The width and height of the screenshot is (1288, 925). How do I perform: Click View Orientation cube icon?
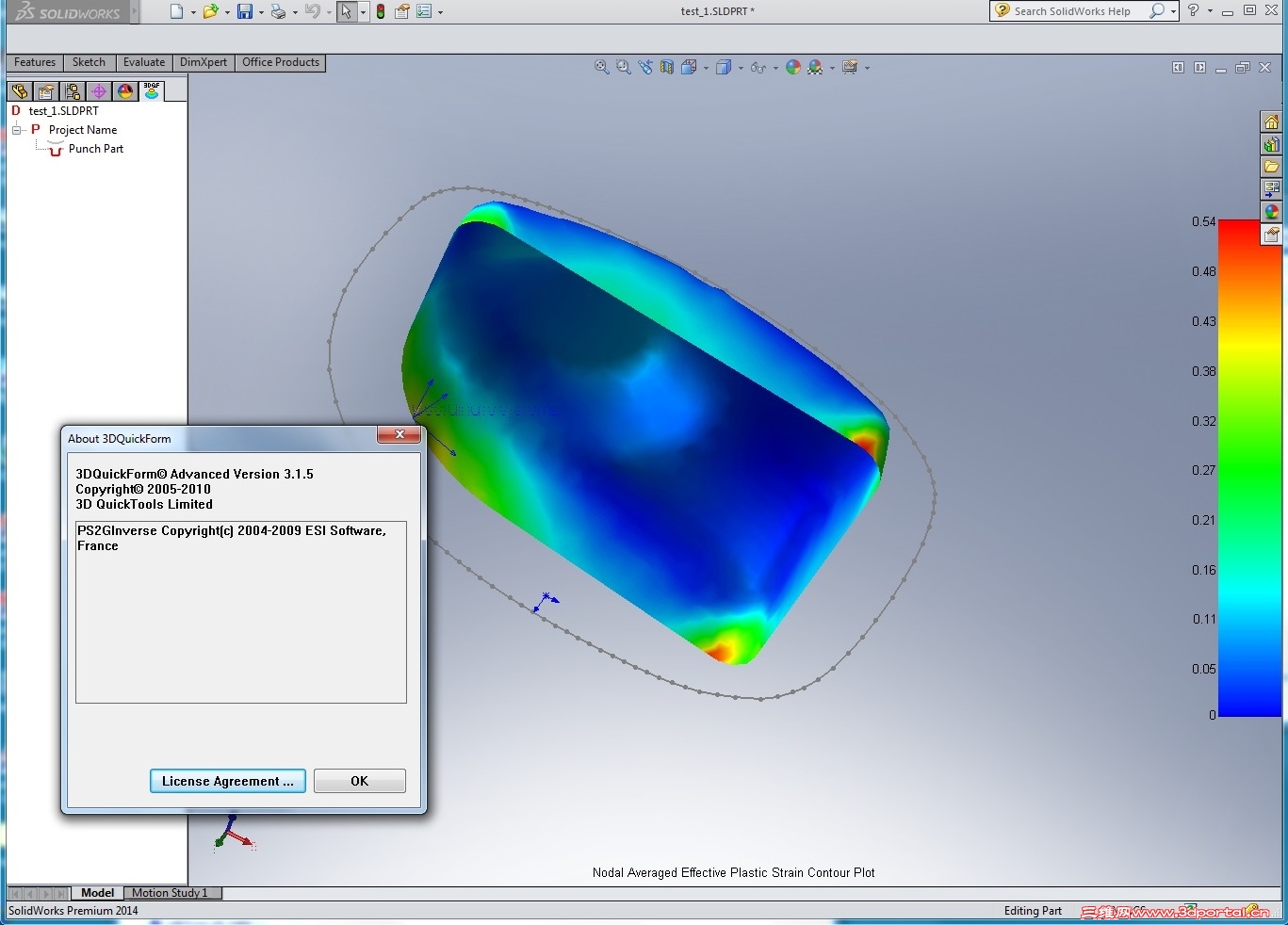(689, 67)
